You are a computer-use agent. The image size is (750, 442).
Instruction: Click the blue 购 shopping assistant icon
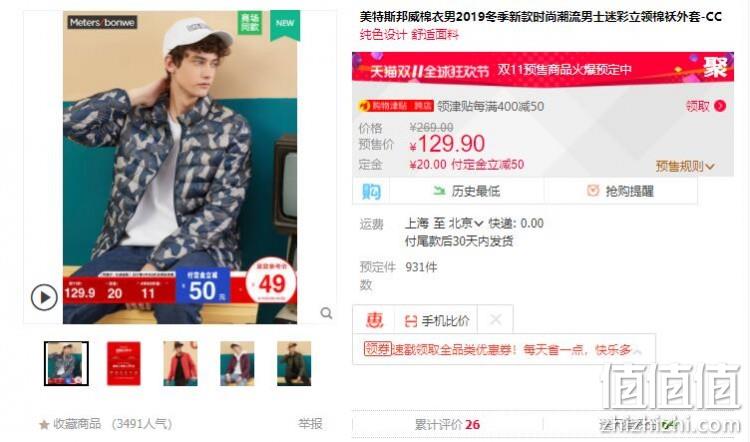[371, 191]
